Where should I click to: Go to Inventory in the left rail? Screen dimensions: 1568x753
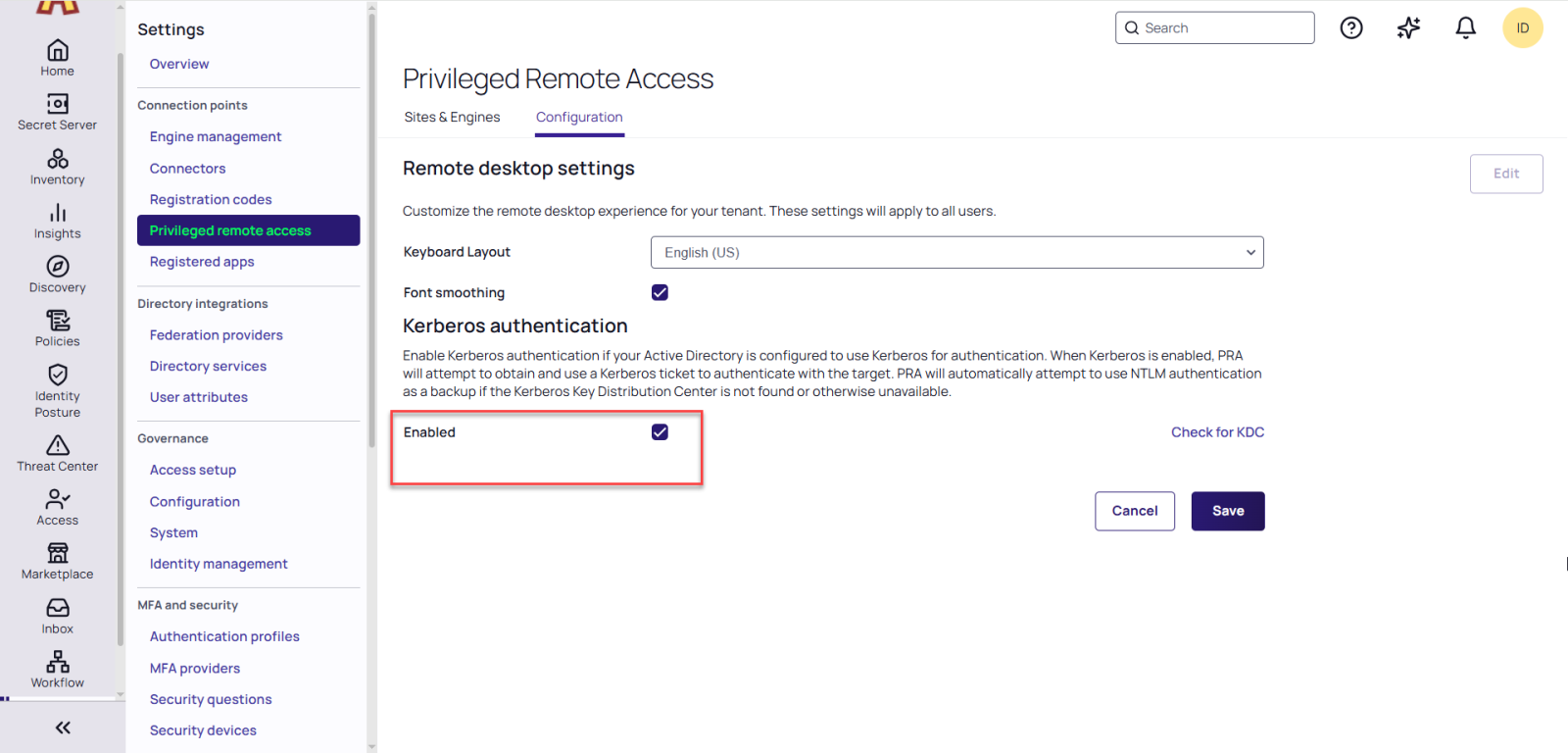coord(58,159)
